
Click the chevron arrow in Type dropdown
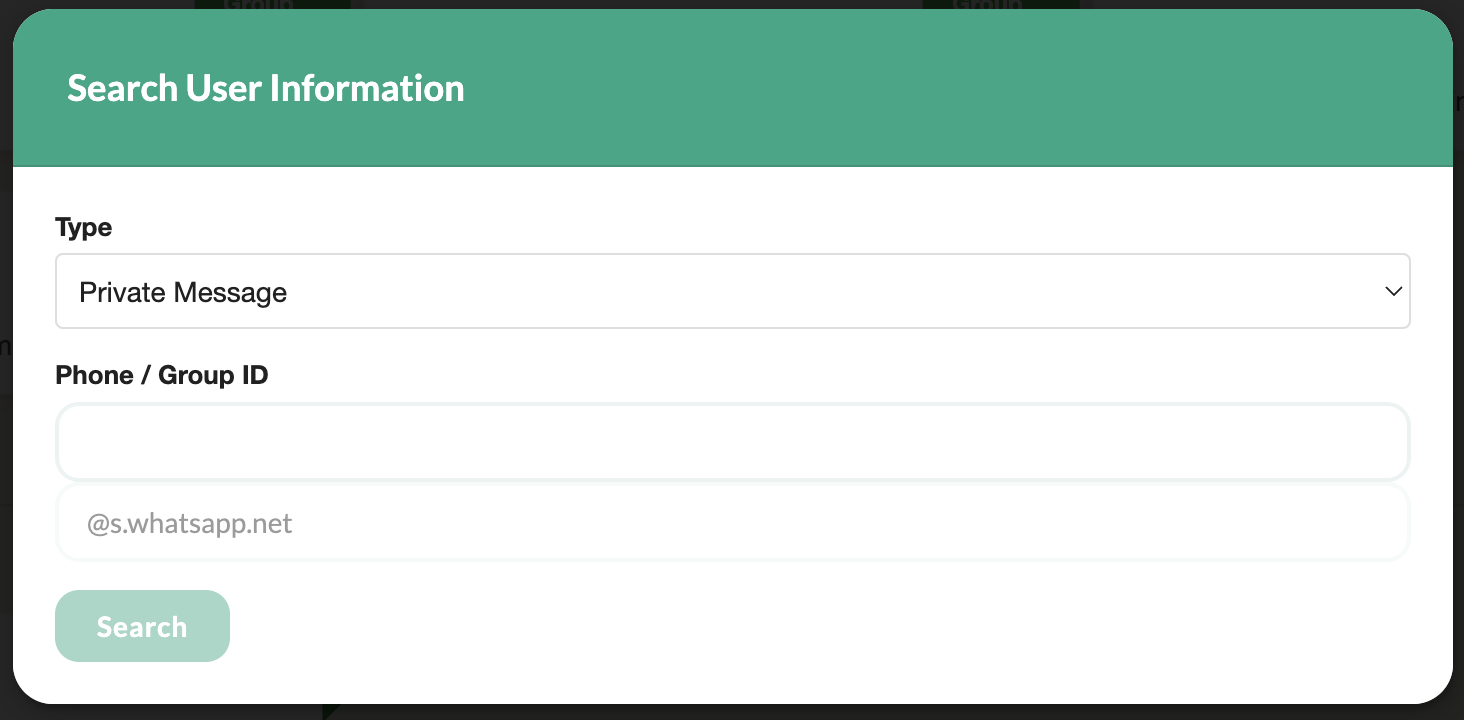pyautogui.click(x=1393, y=291)
